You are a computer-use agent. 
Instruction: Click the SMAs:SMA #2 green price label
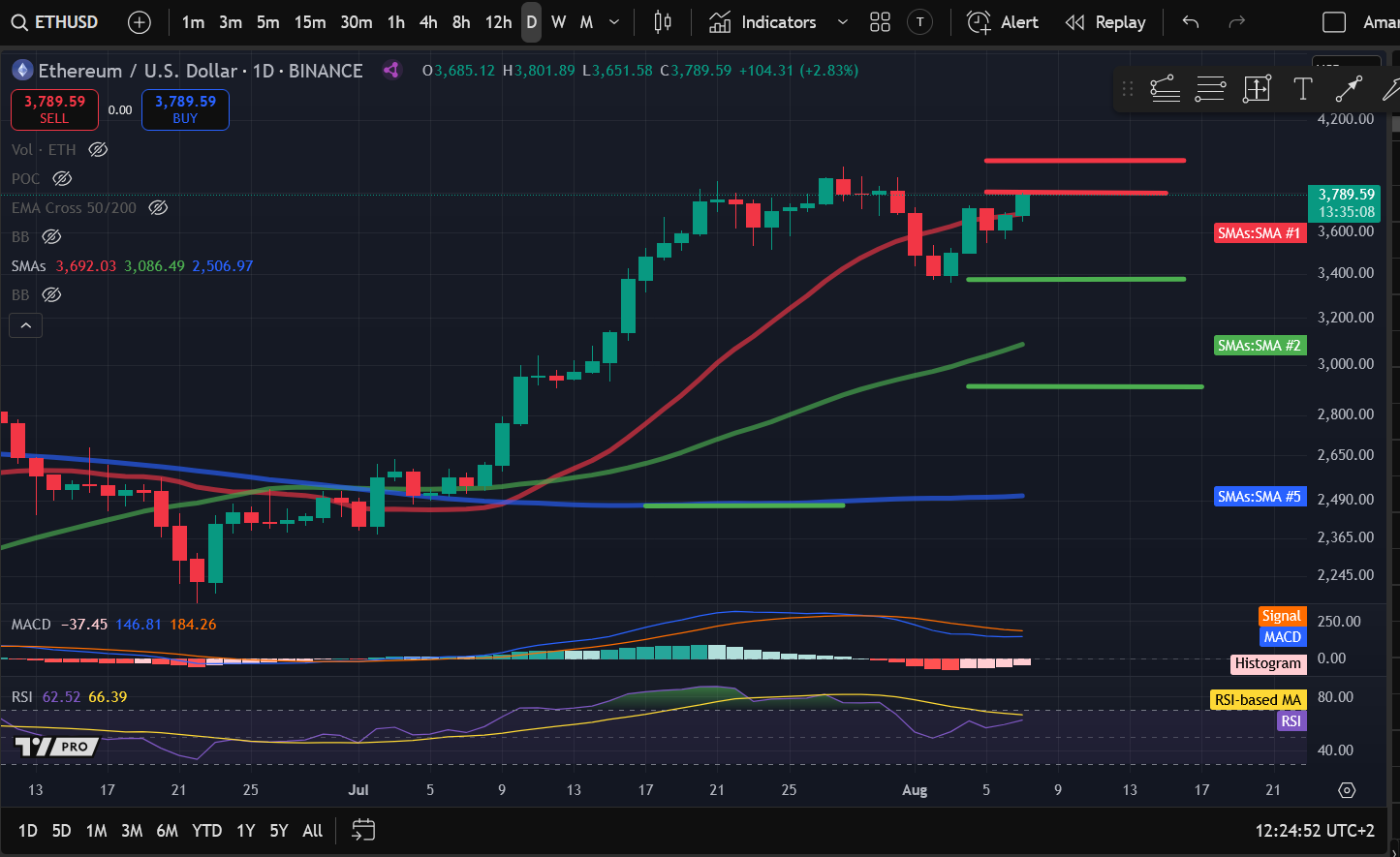tap(1260, 345)
